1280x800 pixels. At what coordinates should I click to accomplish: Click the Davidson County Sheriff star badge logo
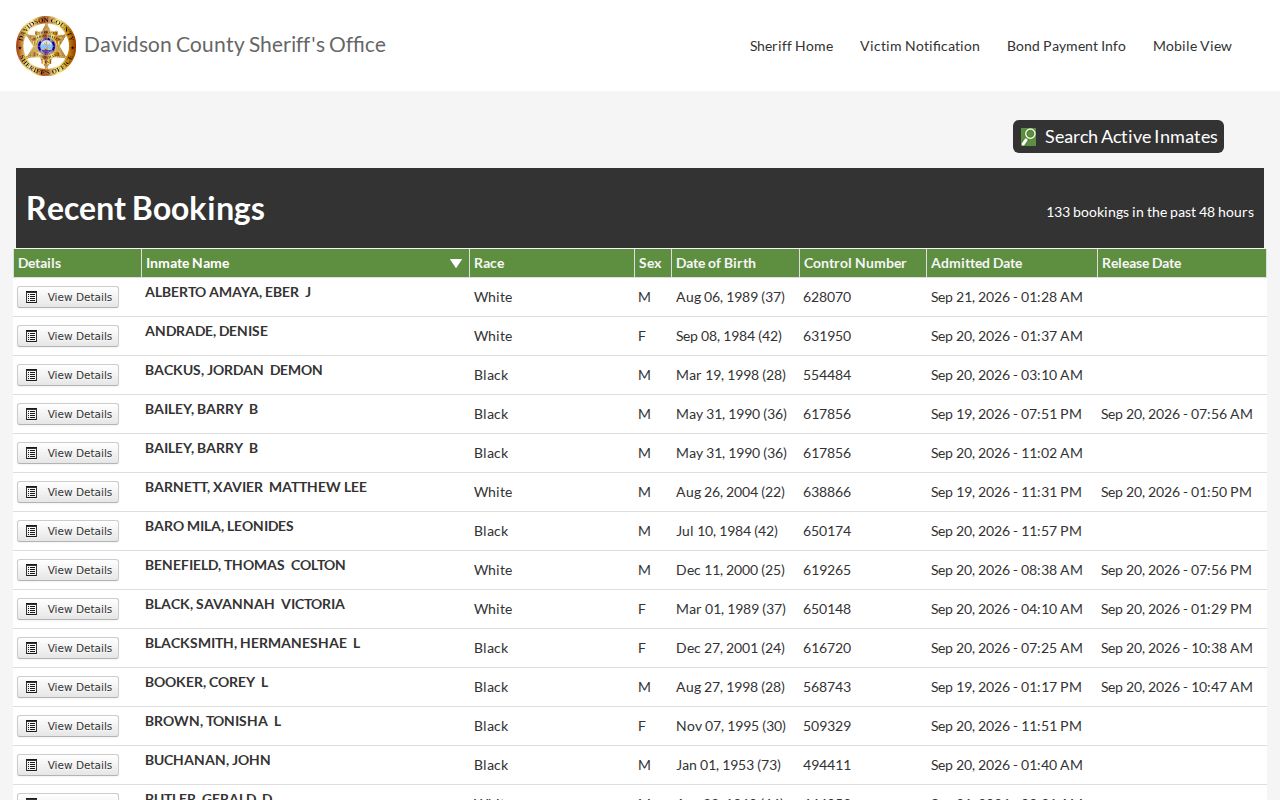pos(46,45)
